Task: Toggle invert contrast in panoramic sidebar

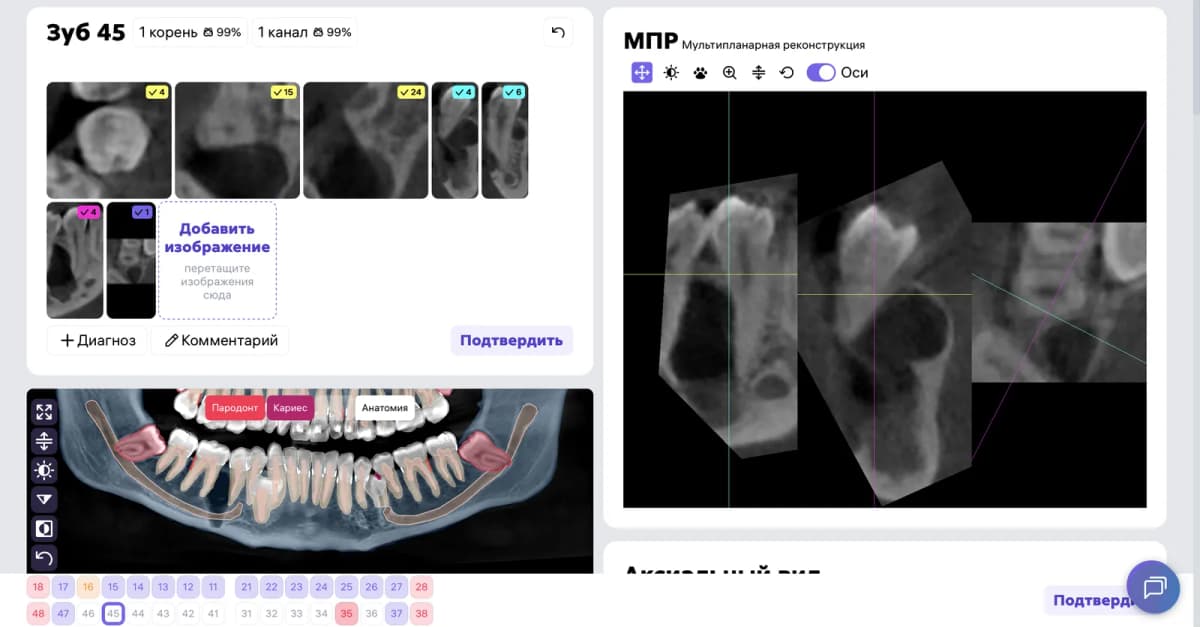Action: pos(44,528)
